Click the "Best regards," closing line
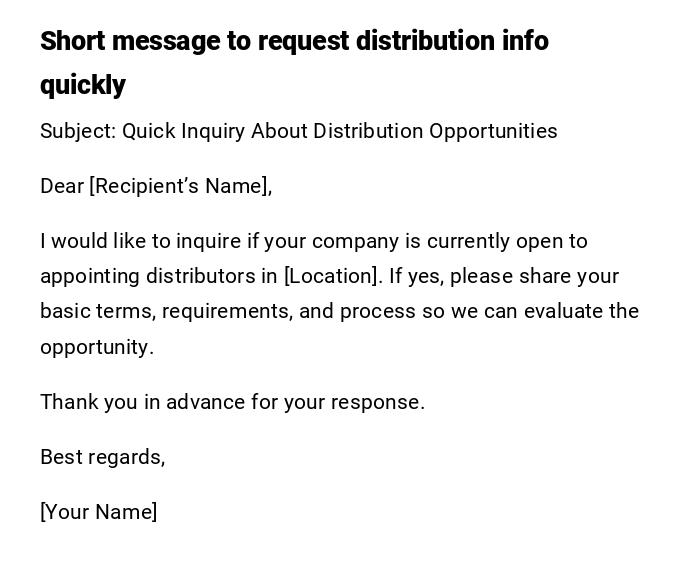 102,457
